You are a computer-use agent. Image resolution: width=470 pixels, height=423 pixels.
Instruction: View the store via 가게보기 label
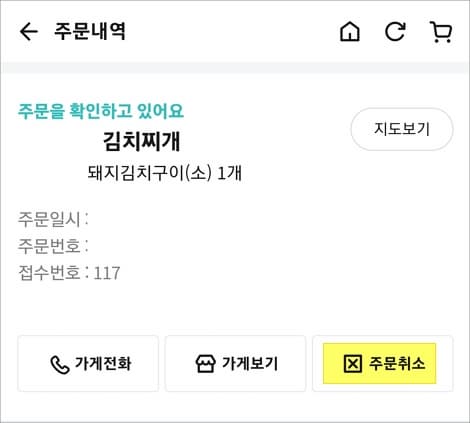click(250, 363)
